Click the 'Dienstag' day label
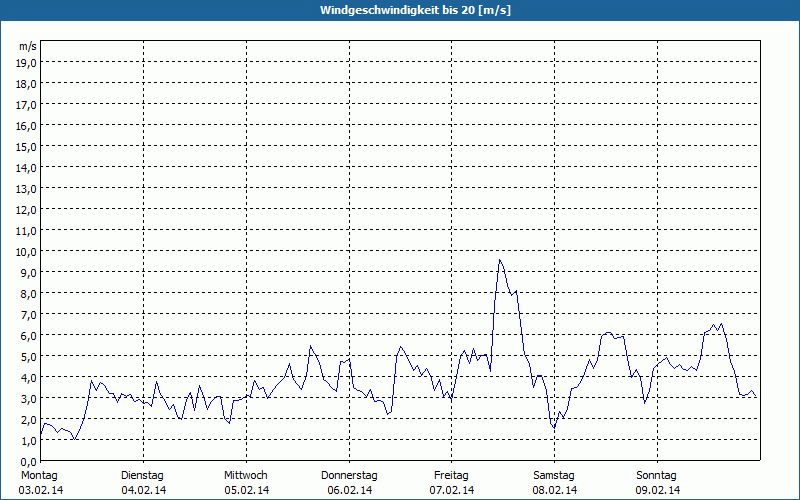The height and width of the screenshot is (500, 800). click(142, 476)
